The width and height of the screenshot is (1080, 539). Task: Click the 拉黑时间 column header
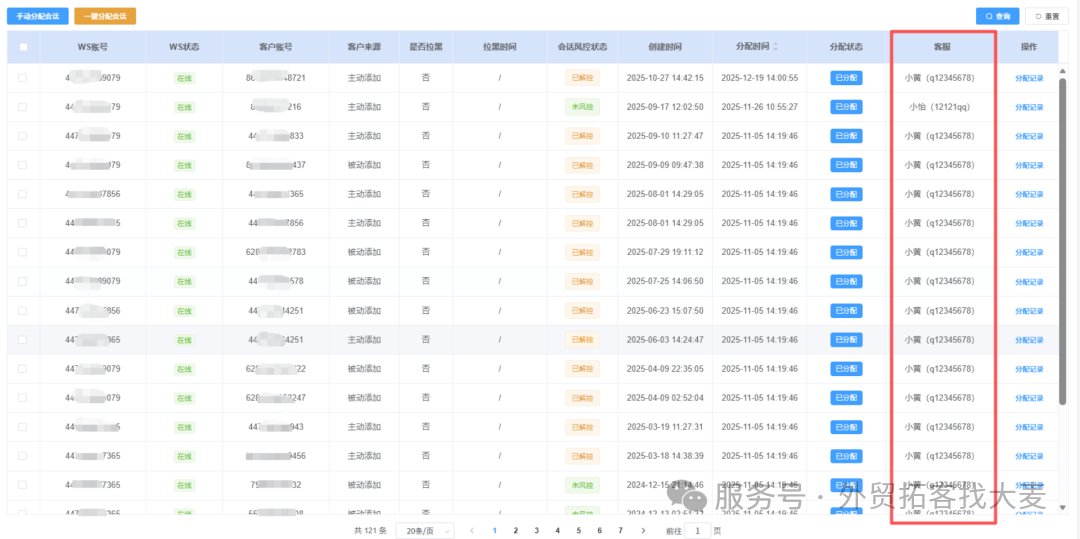coord(499,47)
